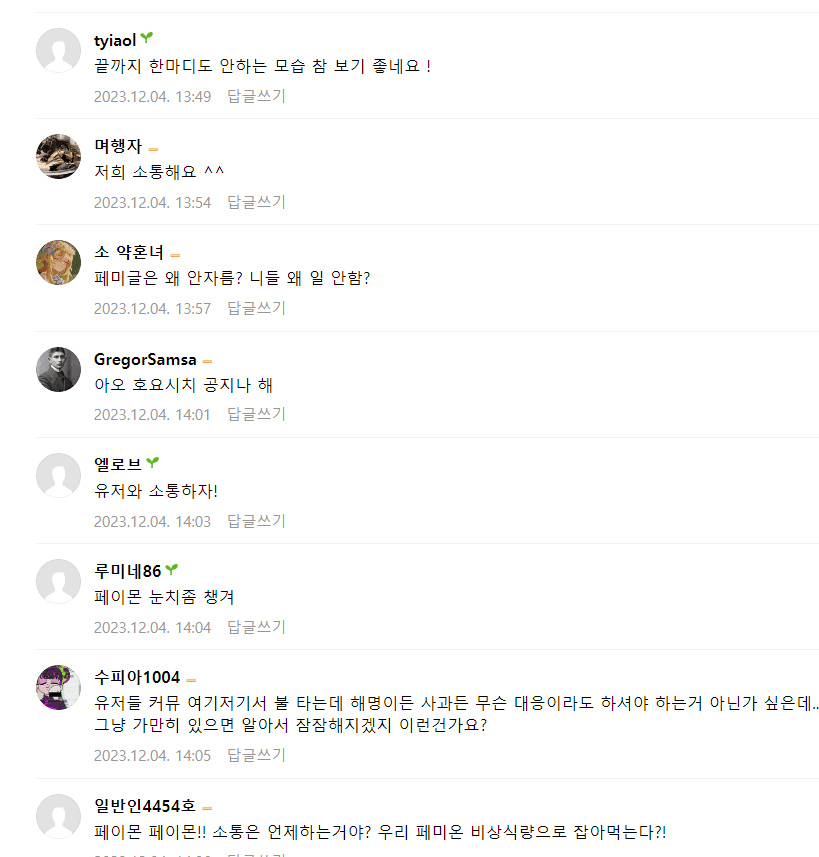
Task: Reply to tyiaol's comment via 답글쓰기
Action: click(256, 96)
